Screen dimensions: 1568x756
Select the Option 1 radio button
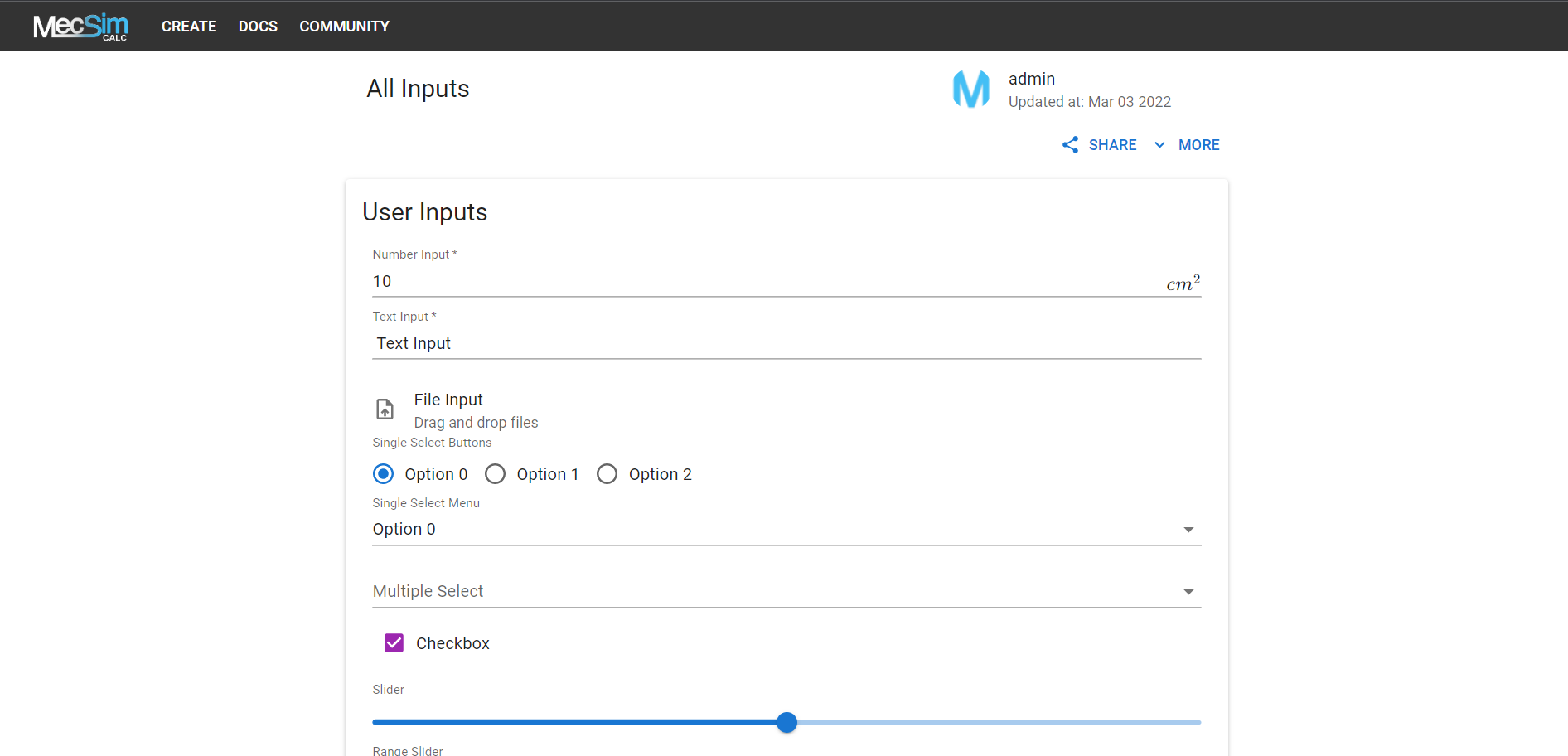(x=495, y=474)
